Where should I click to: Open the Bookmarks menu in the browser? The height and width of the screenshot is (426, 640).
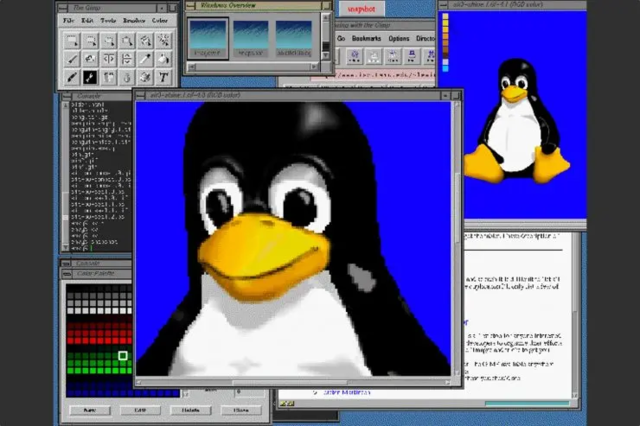click(x=367, y=38)
